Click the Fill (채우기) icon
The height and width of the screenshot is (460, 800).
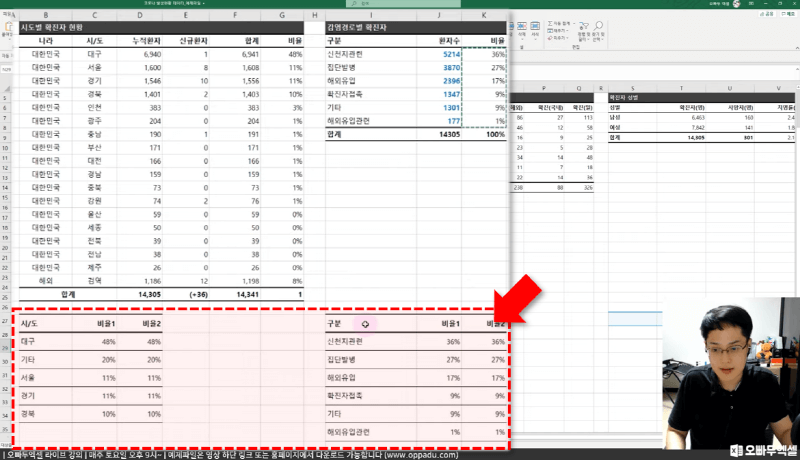pyautogui.click(x=550, y=30)
